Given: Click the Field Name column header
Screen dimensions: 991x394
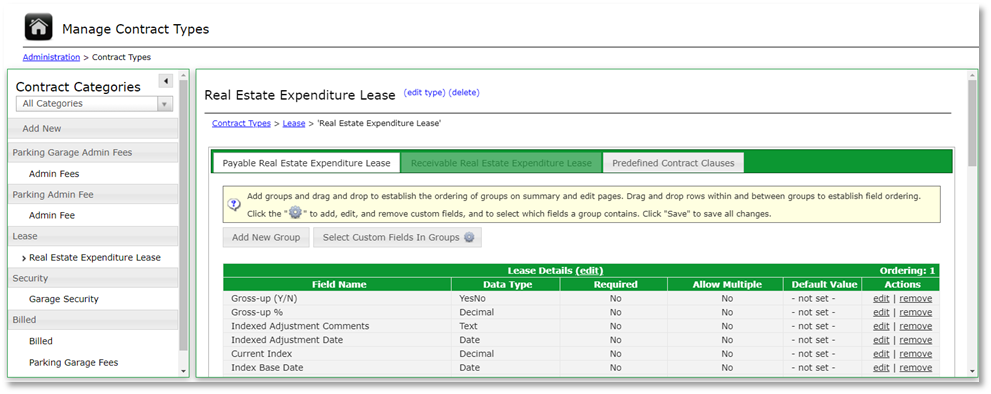Looking at the screenshot, I should pyautogui.click(x=337, y=285).
